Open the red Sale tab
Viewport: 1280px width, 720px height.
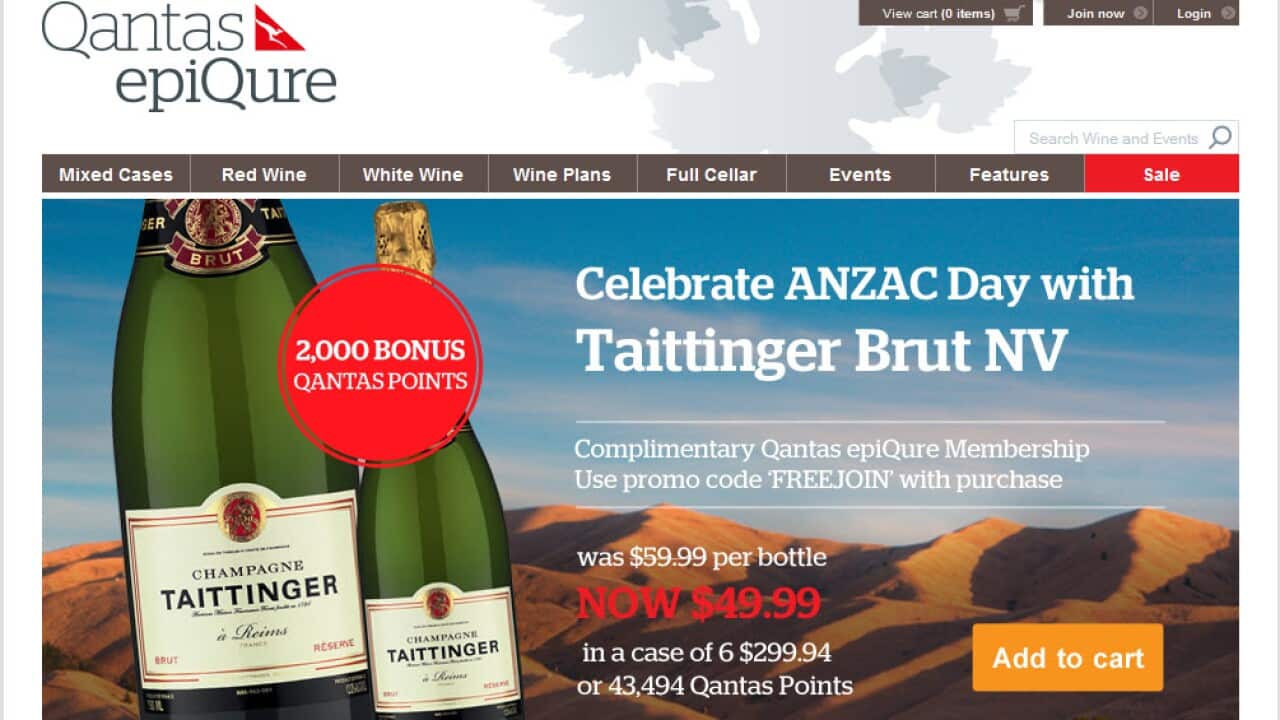(x=1161, y=174)
